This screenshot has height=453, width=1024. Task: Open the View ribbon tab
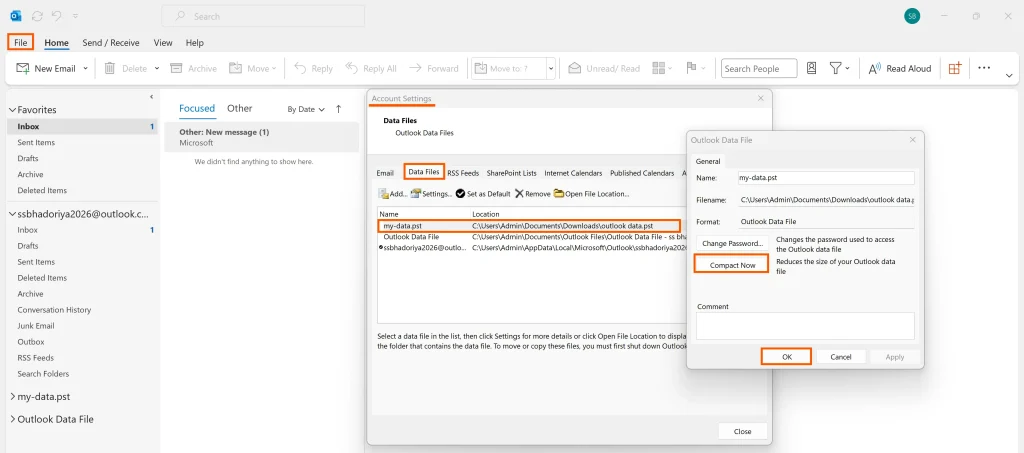pyautogui.click(x=163, y=42)
